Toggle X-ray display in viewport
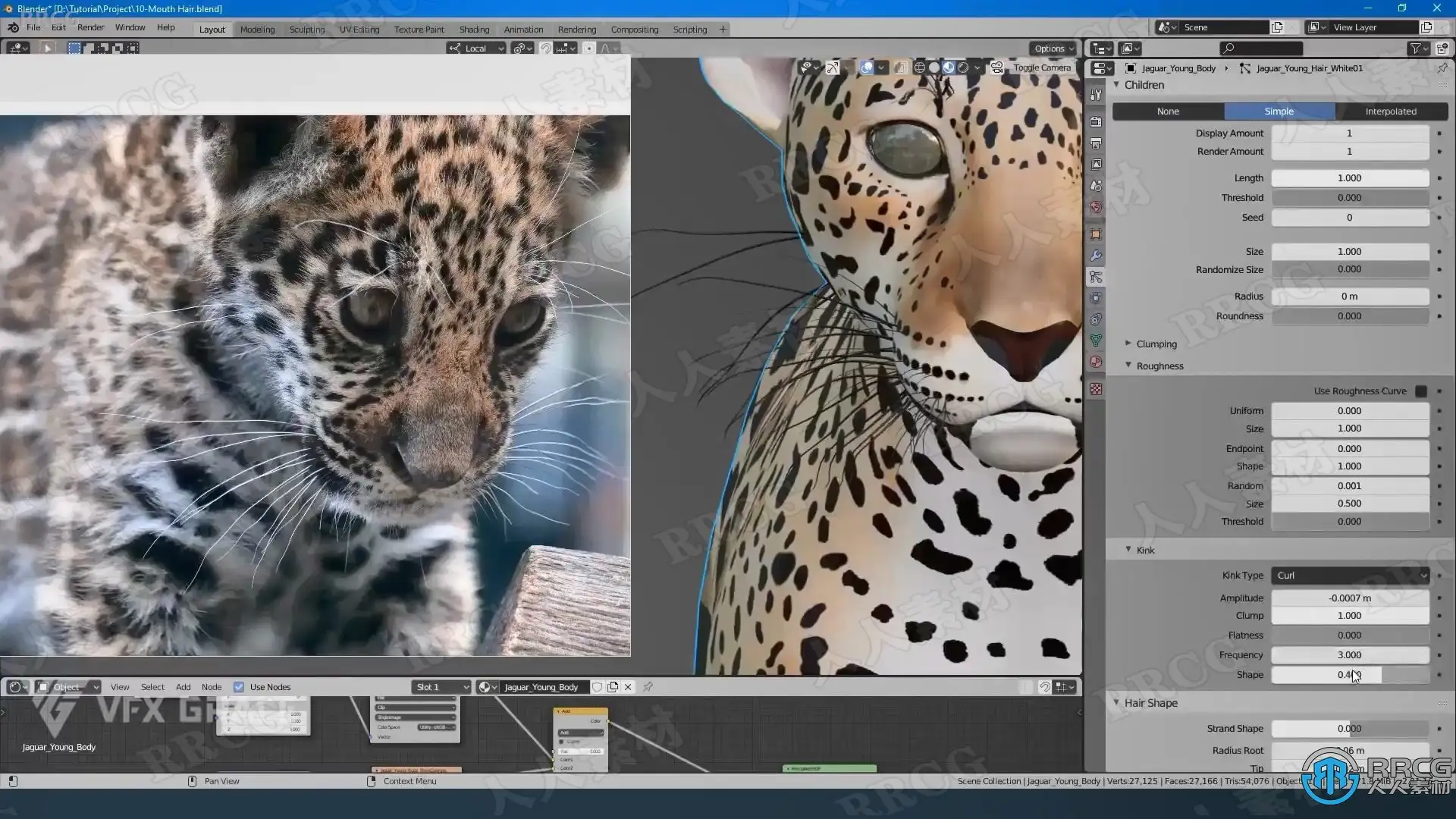The width and height of the screenshot is (1456, 819). tap(900, 67)
